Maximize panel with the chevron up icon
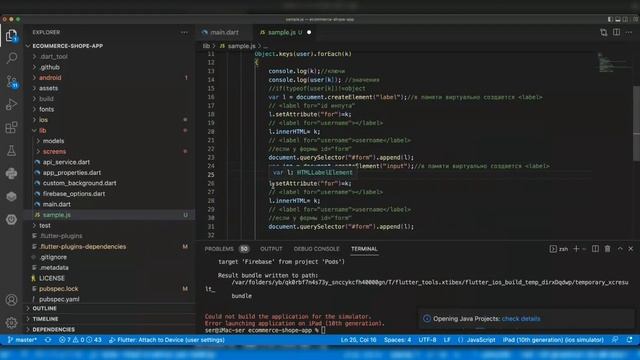This screenshot has height=360, width=640. [620, 249]
